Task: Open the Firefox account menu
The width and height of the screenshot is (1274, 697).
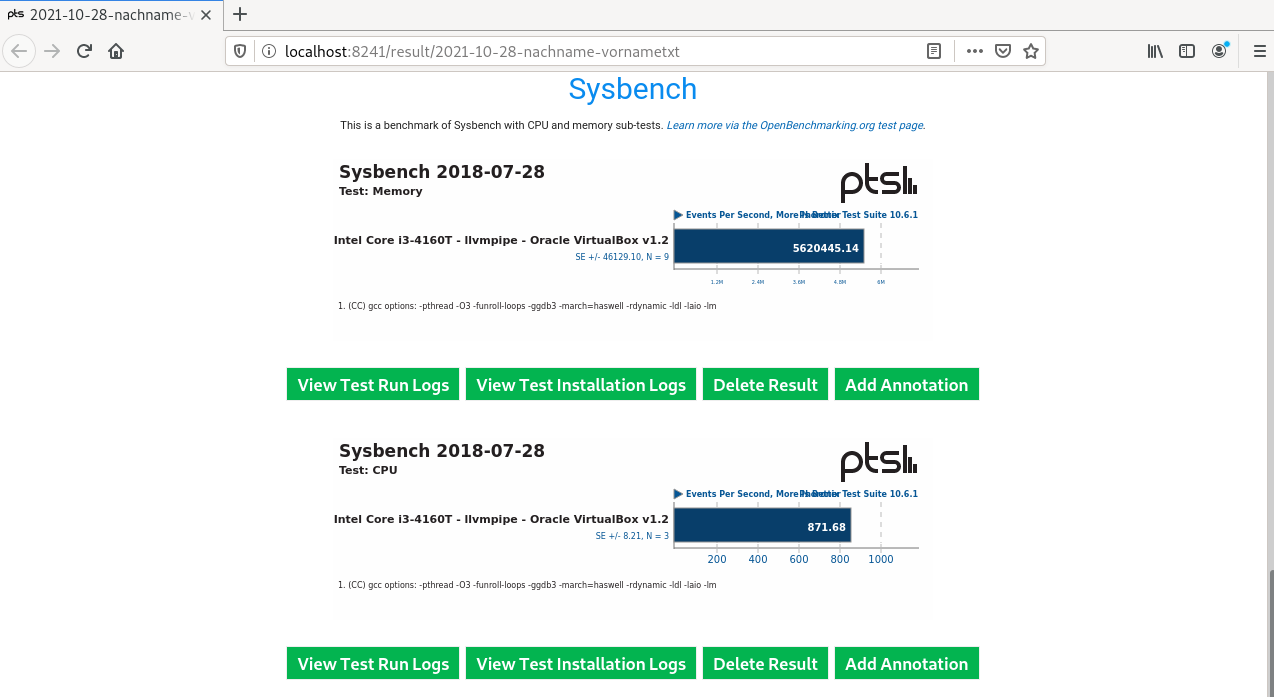Action: pyautogui.click(x=1219, y=51)
